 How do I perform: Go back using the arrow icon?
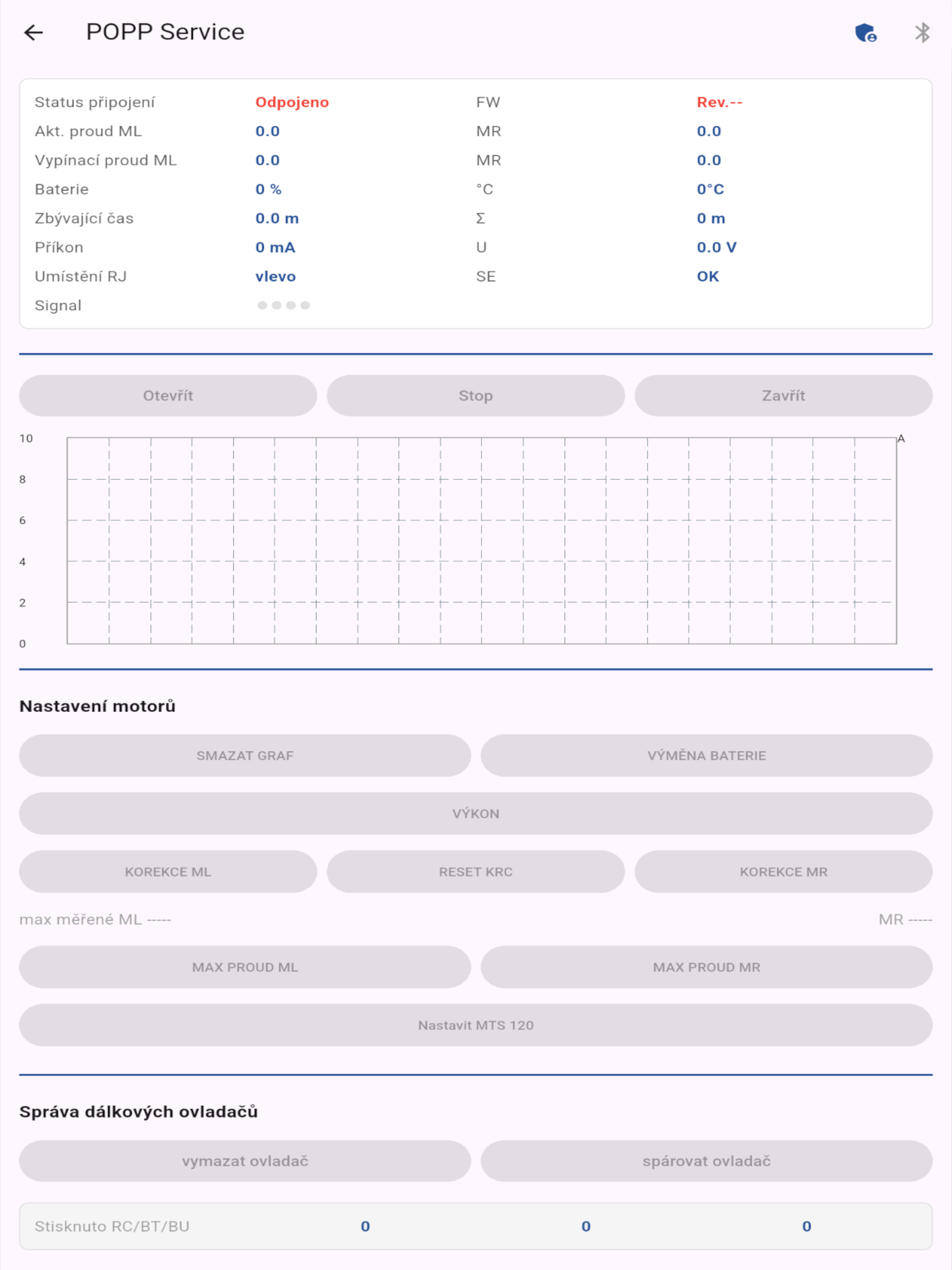tap(33, 33)
